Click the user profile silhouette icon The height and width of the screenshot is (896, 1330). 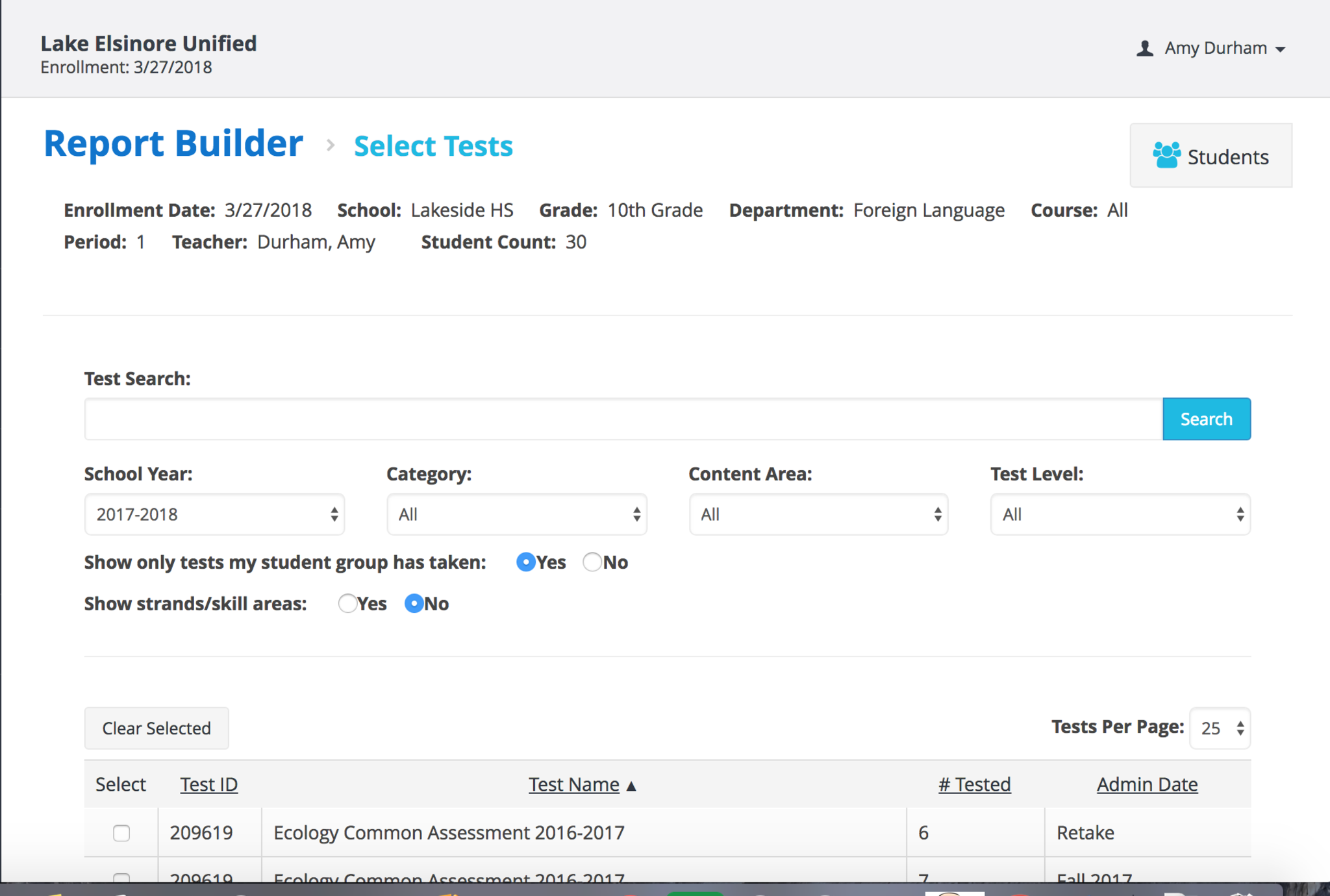[x=1145, y=49]
